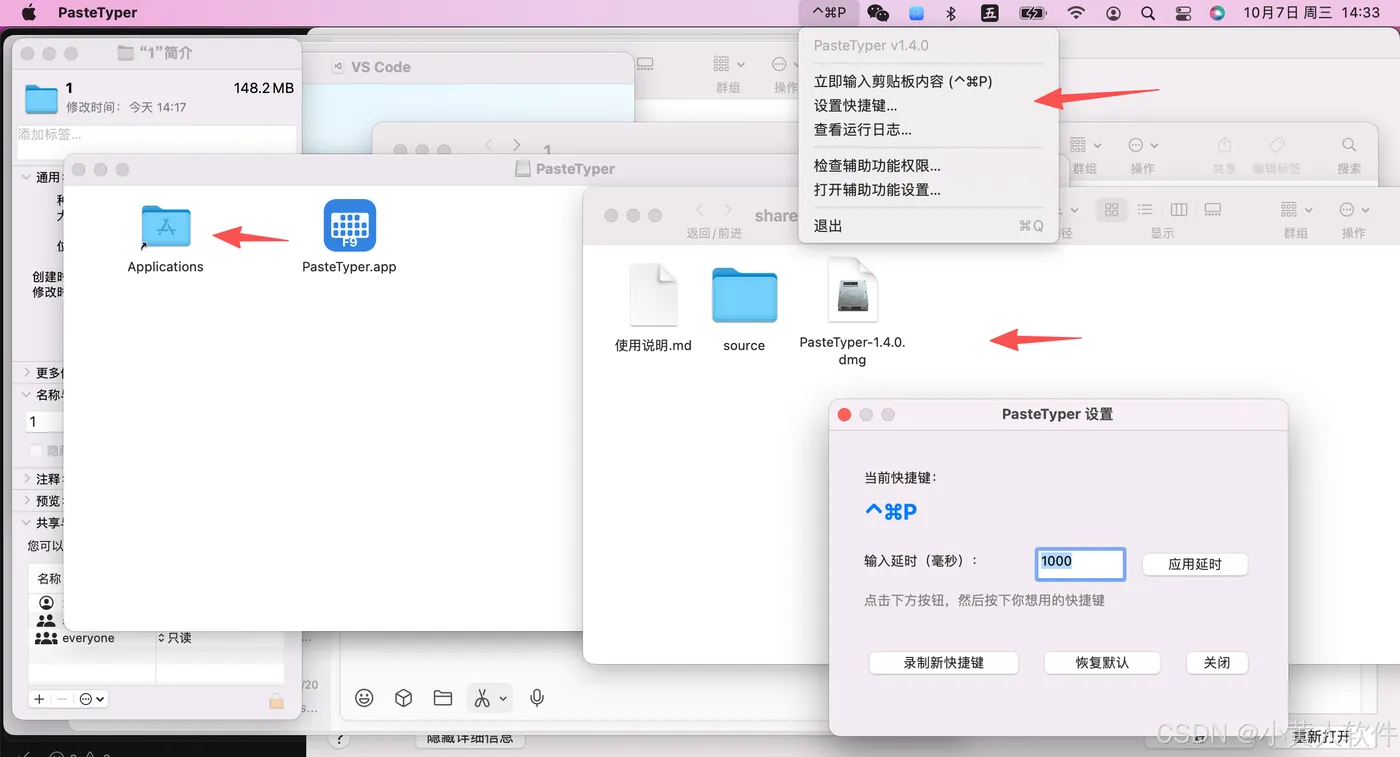Switch share window to list view
This screenshot has height=757, width=1400.
point(1145,210)
